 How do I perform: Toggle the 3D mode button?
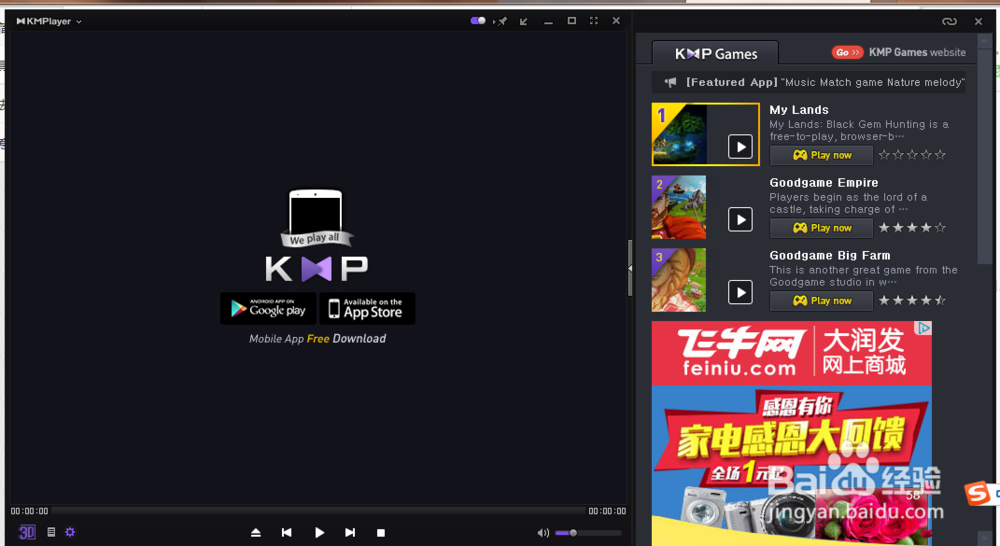click(27, 532)
